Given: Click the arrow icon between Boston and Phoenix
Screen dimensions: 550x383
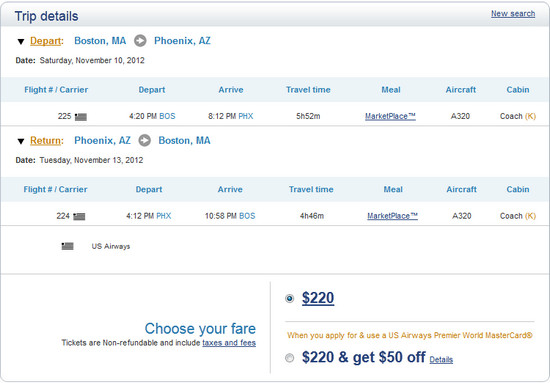Looking at the screenshot, I should point(140,41).
